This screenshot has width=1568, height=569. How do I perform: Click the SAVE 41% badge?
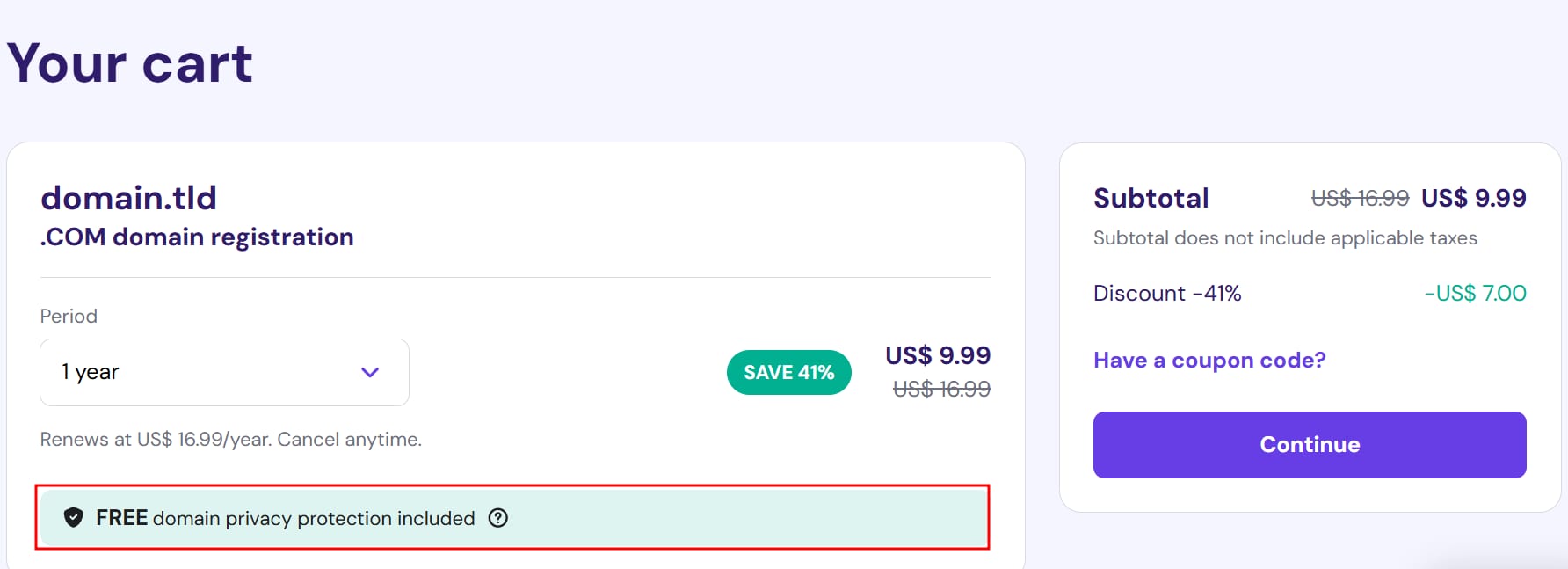[x=788, y=373]
